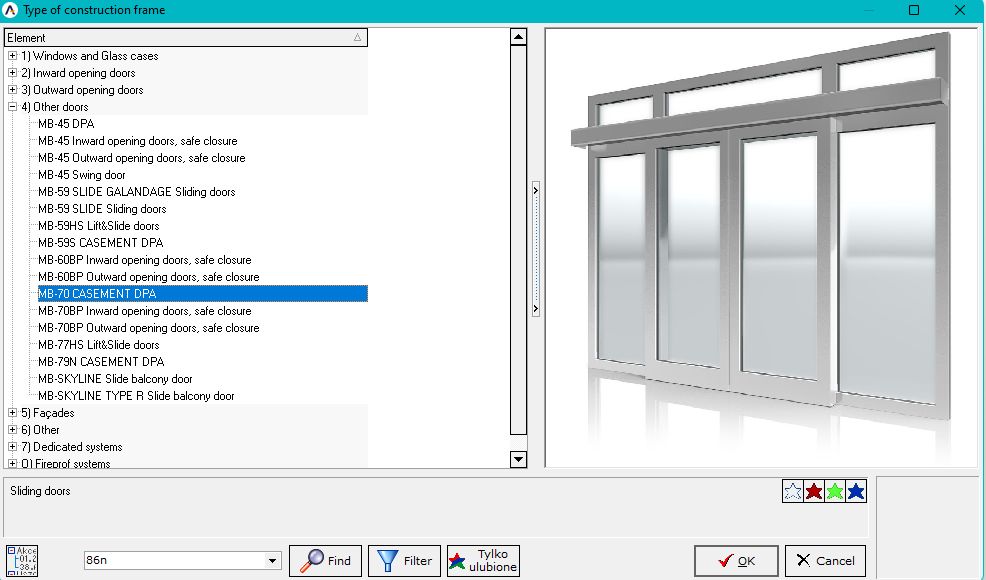Click Find with magnifier icon

[x=325, y=560]
